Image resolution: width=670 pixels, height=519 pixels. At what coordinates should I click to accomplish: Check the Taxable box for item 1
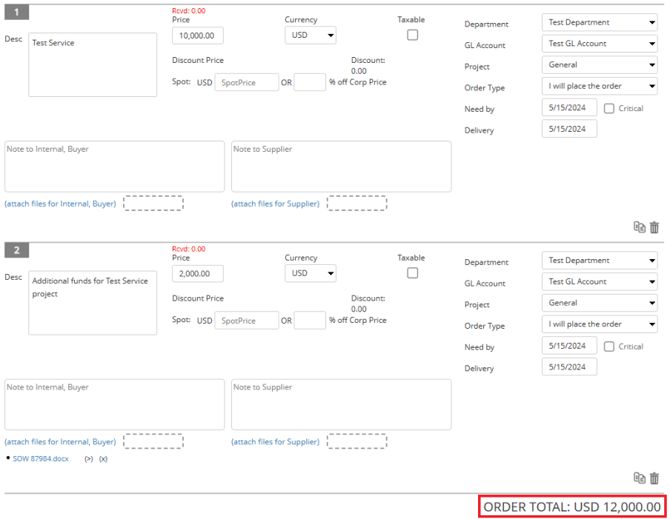point(412,35)
